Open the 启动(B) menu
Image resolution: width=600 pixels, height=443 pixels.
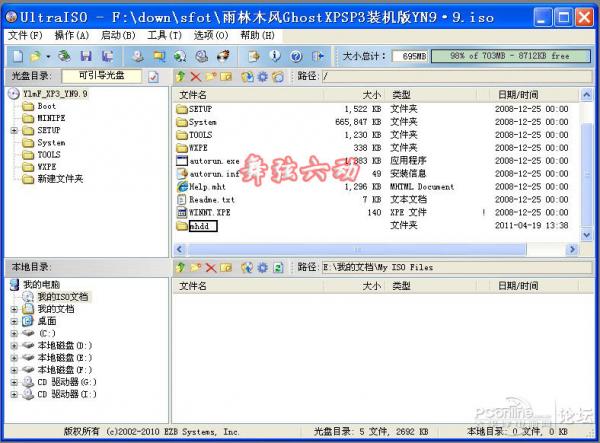[x=118, y=36]
